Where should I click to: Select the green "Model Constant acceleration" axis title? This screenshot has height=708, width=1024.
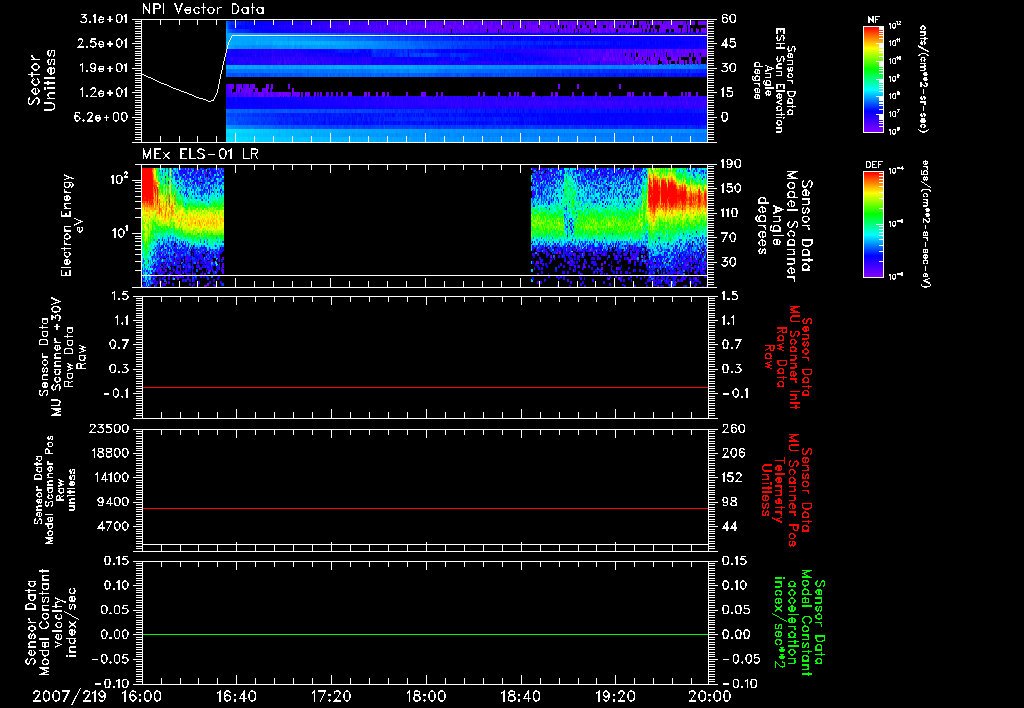pyautogui.click(x=800, y=623)
